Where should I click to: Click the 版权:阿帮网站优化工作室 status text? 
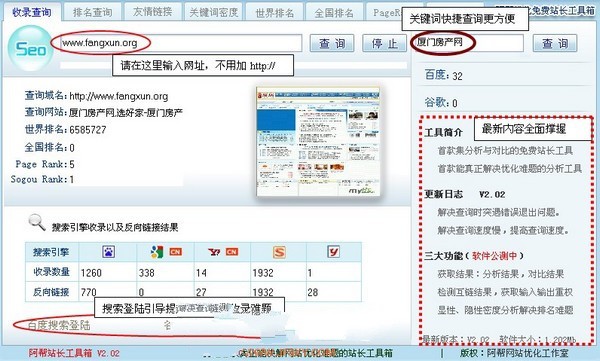coord(514,353)
